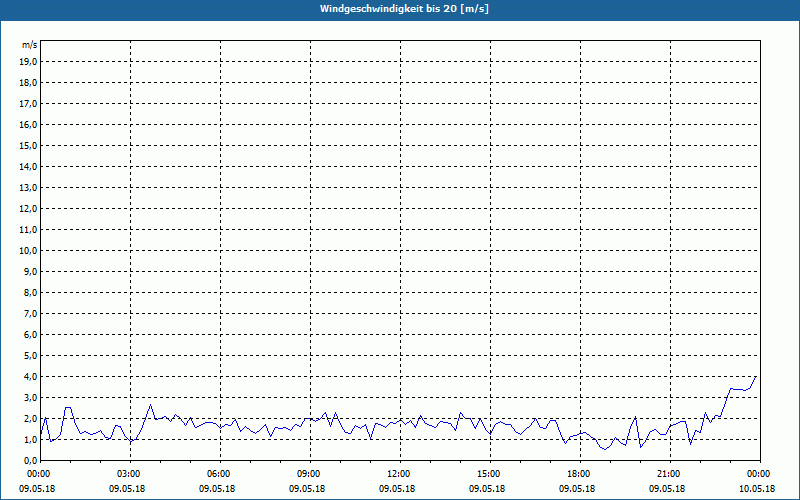The width and height of the screenshot is (800, 500).
Task: Select the 2,0 y-axis label
Action: pos(32,418)
